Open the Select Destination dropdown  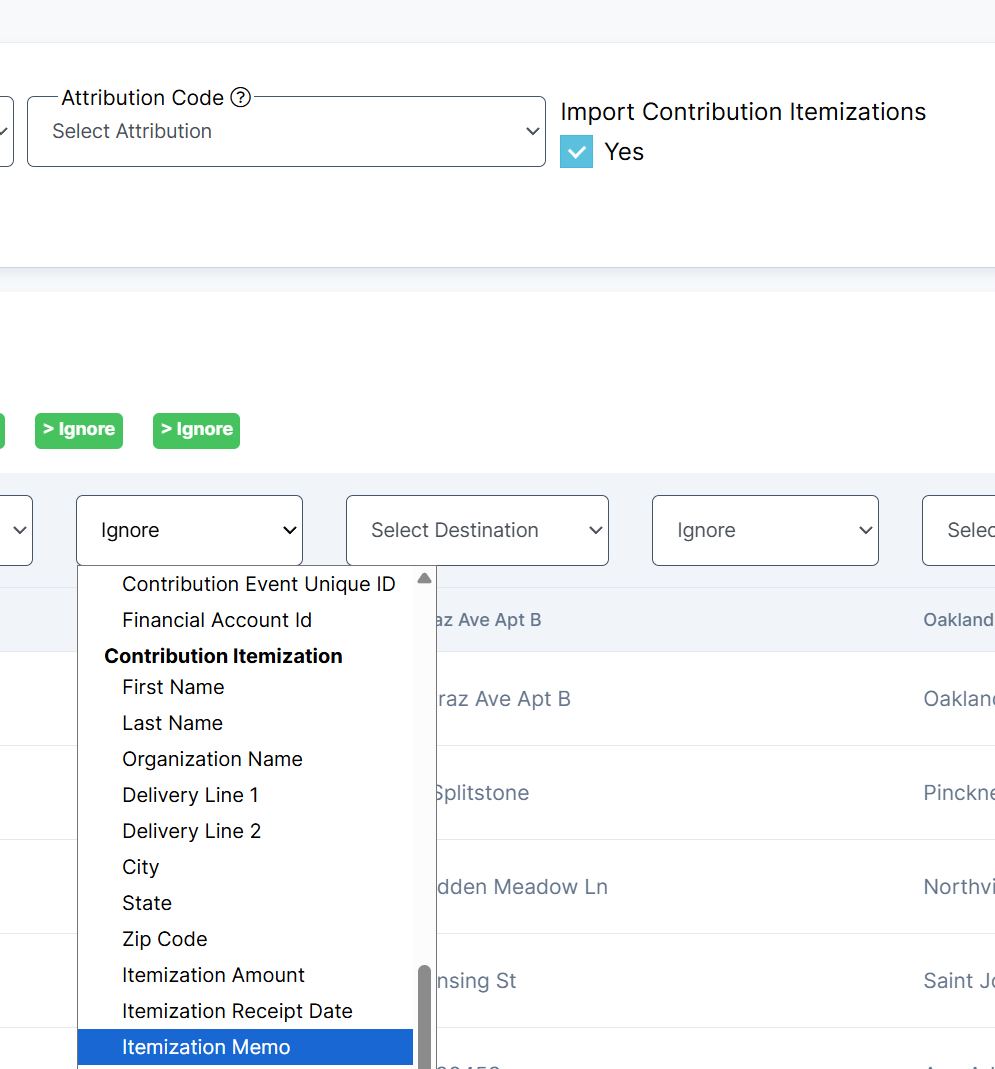click(477, 530)
